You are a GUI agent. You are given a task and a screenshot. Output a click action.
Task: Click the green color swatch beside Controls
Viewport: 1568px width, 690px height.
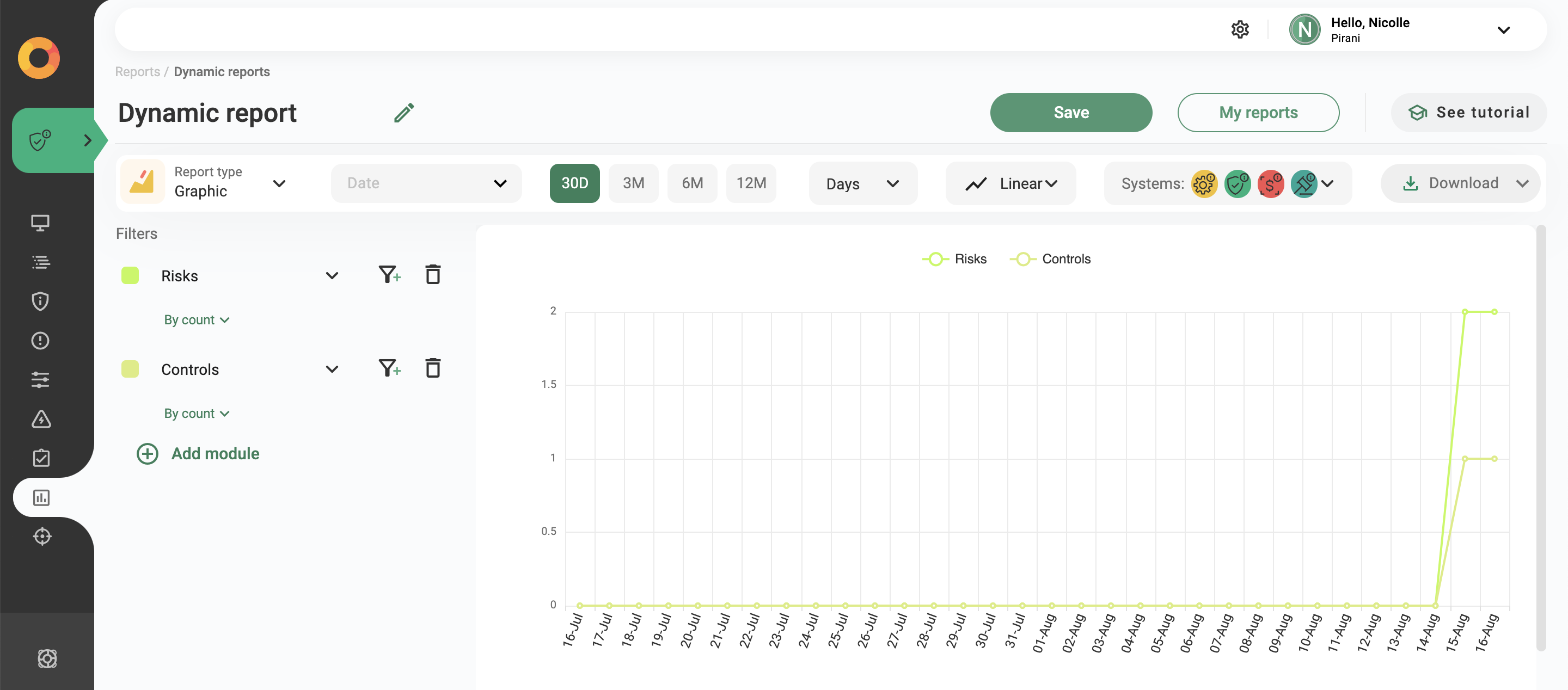(130, 369)
